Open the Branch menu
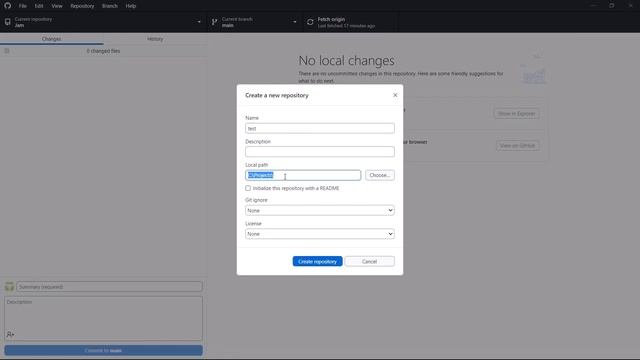 (x=110, y=6)
